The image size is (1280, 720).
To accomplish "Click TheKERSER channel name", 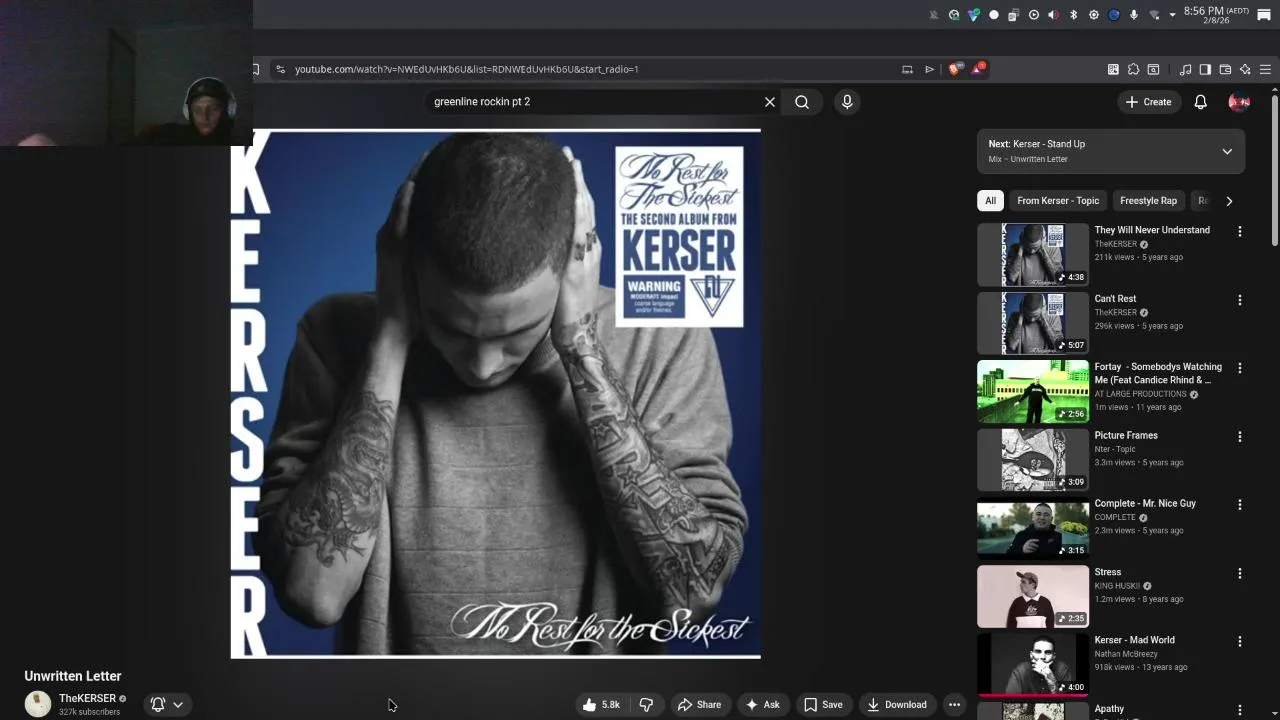I will click(87, 698).
